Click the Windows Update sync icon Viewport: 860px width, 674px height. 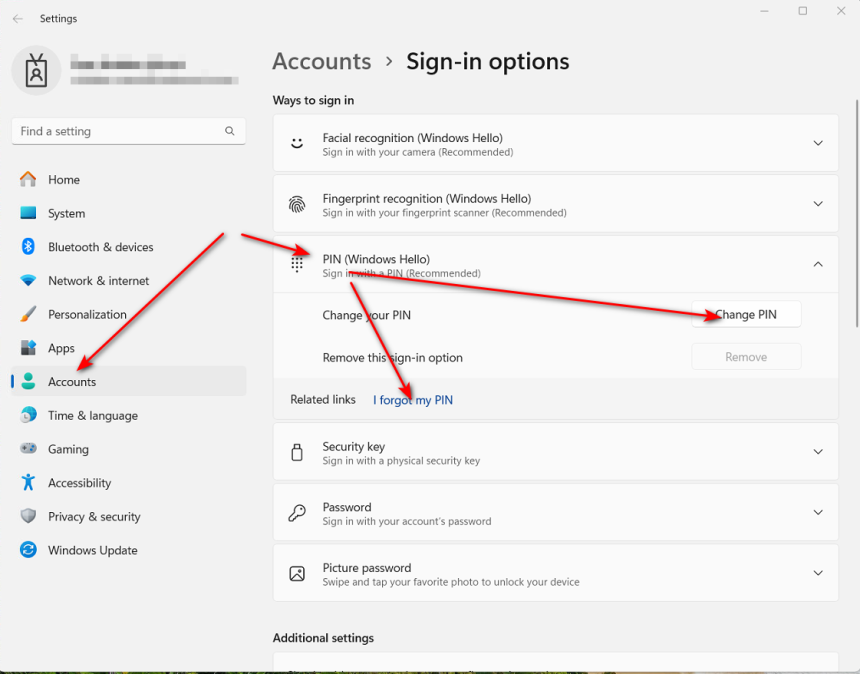[28, 550]
